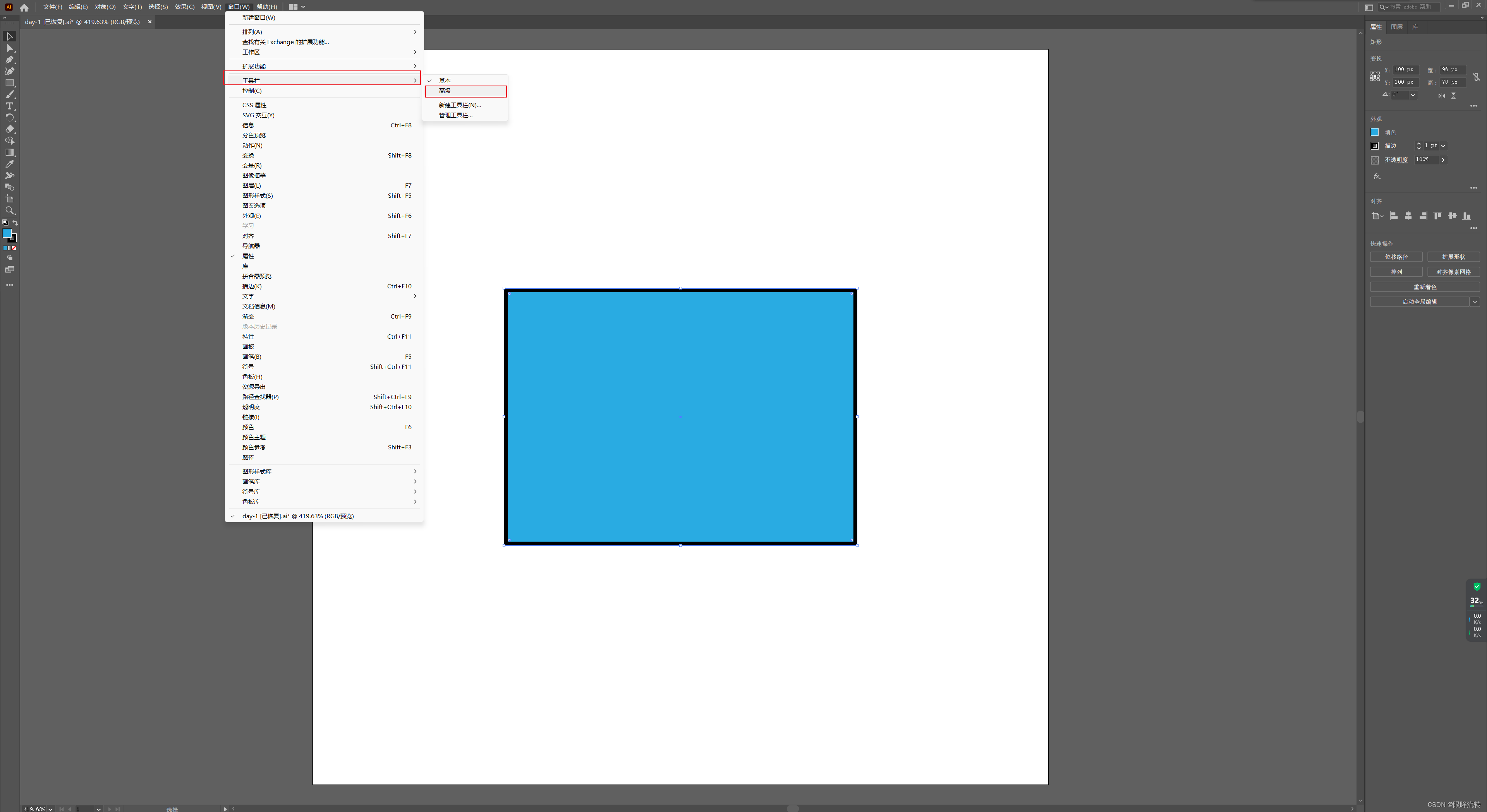Screen dimensions: 1487x812
Task: Open the stroke weight dropdown arrow
Action: pos(1443,146)
